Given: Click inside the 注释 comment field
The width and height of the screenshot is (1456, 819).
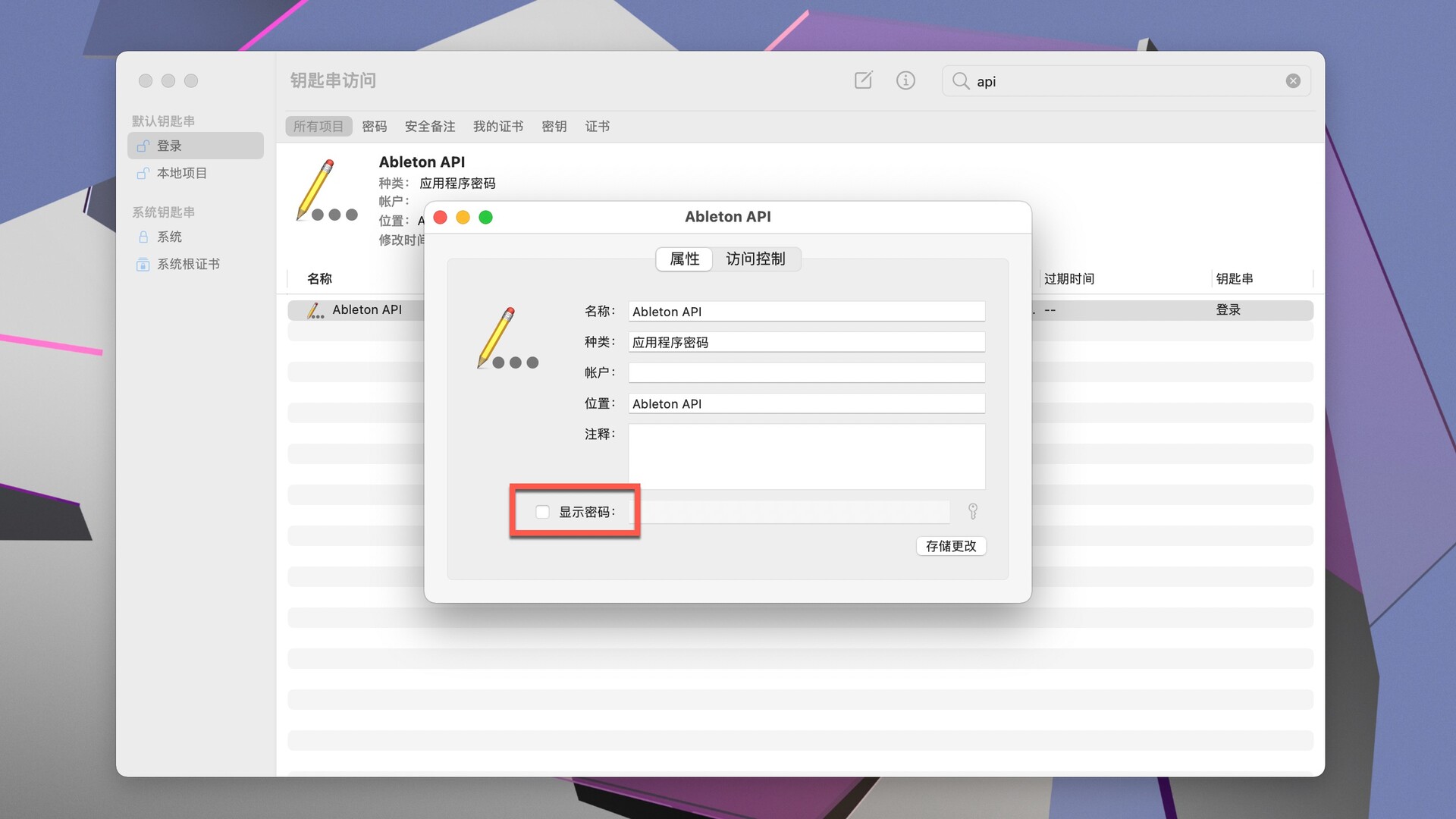Looking at the screenshot, I should [805, 457].
